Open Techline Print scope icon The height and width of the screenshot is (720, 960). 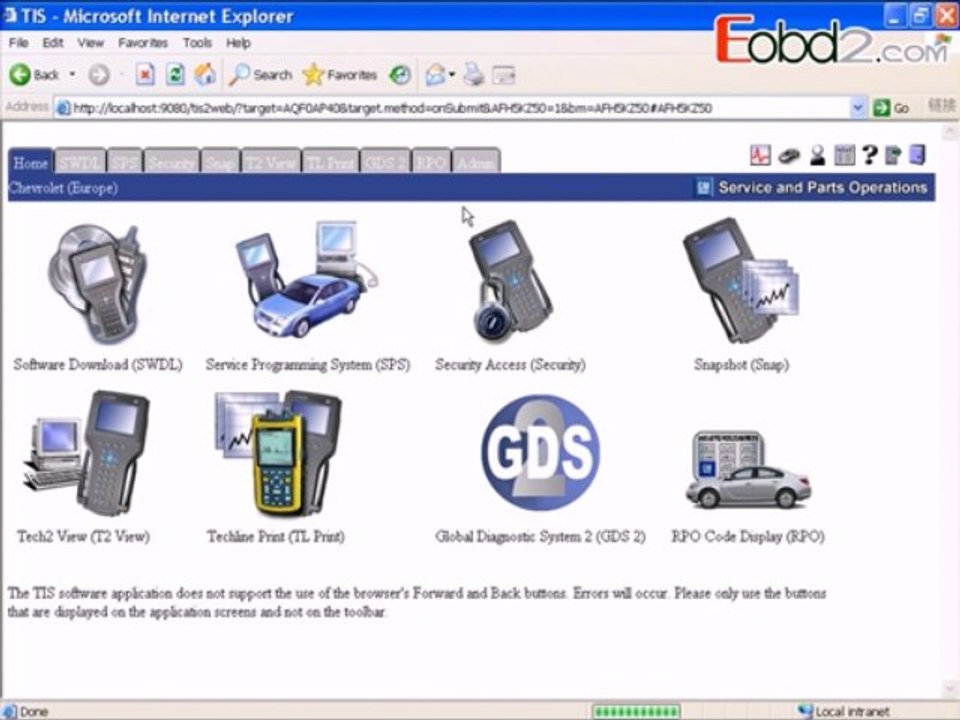coord(277,454)
